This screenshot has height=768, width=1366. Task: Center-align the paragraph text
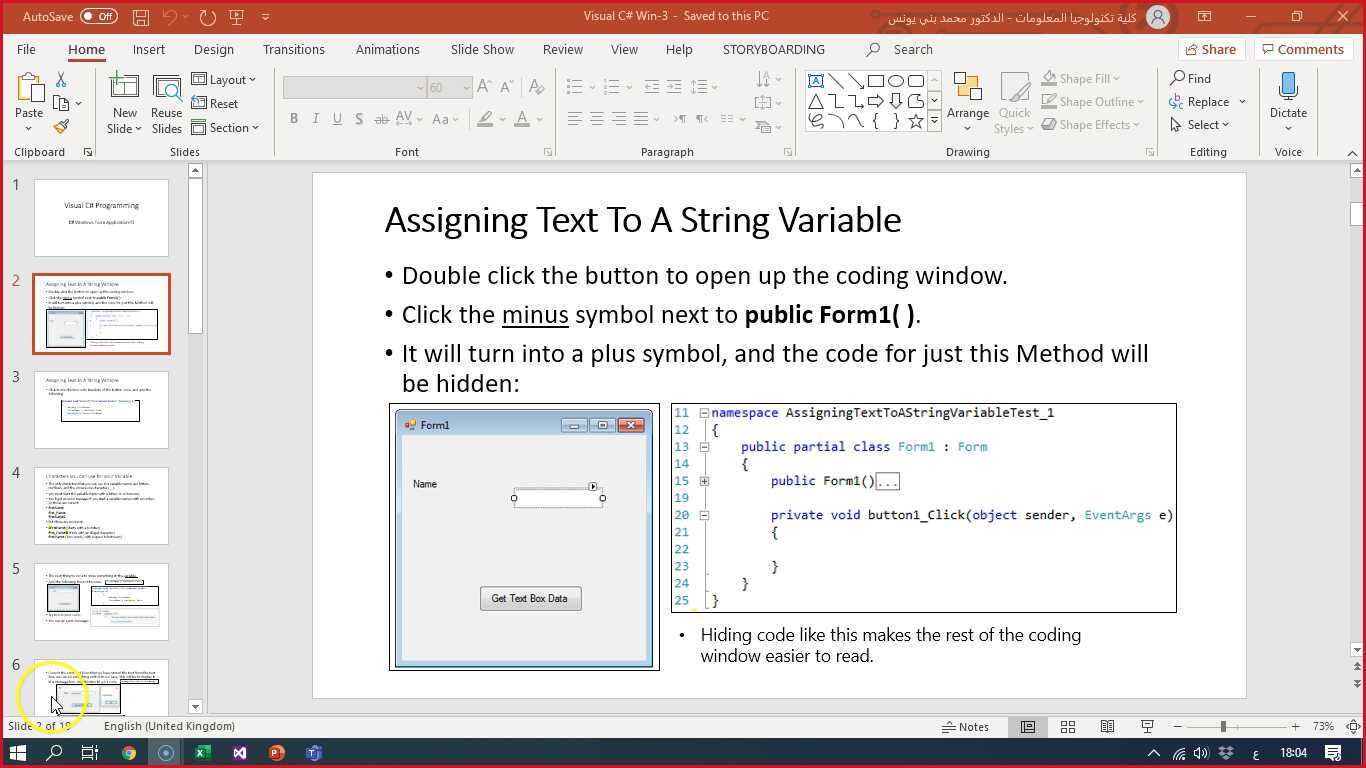[597, 119]
